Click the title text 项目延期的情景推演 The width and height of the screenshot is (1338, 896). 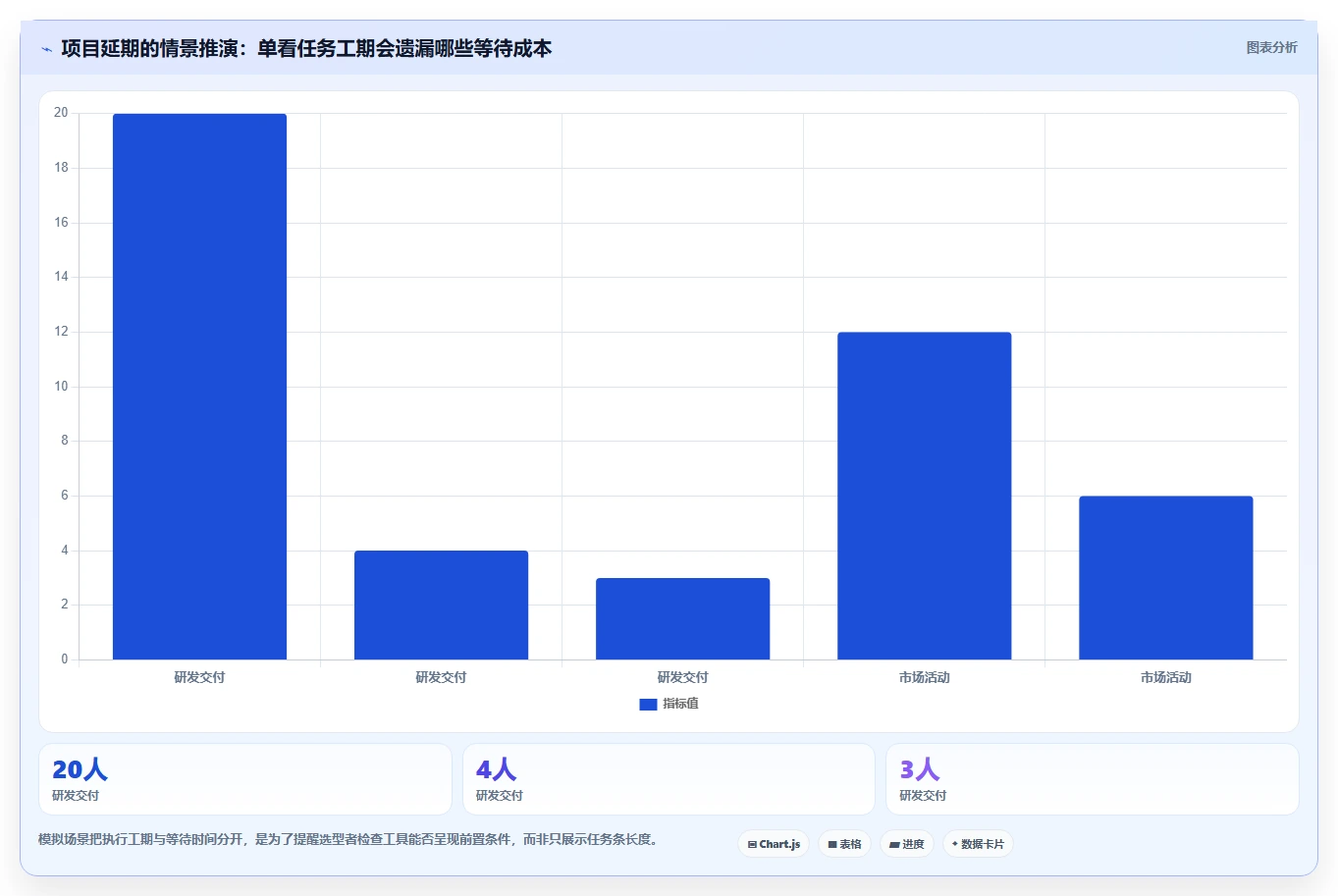(149, 48)
